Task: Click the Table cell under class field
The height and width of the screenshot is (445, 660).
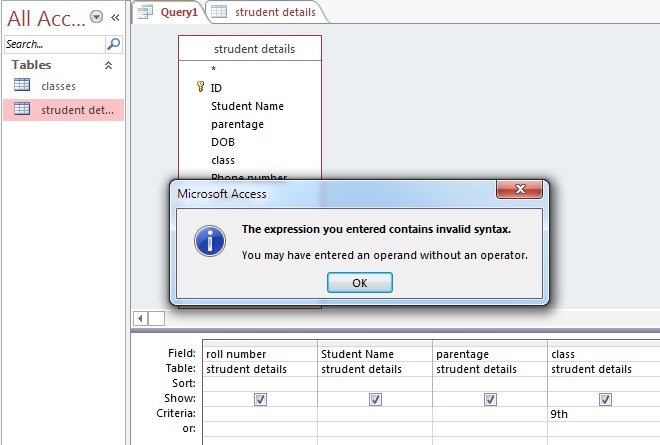Action: tap(604, 369)
